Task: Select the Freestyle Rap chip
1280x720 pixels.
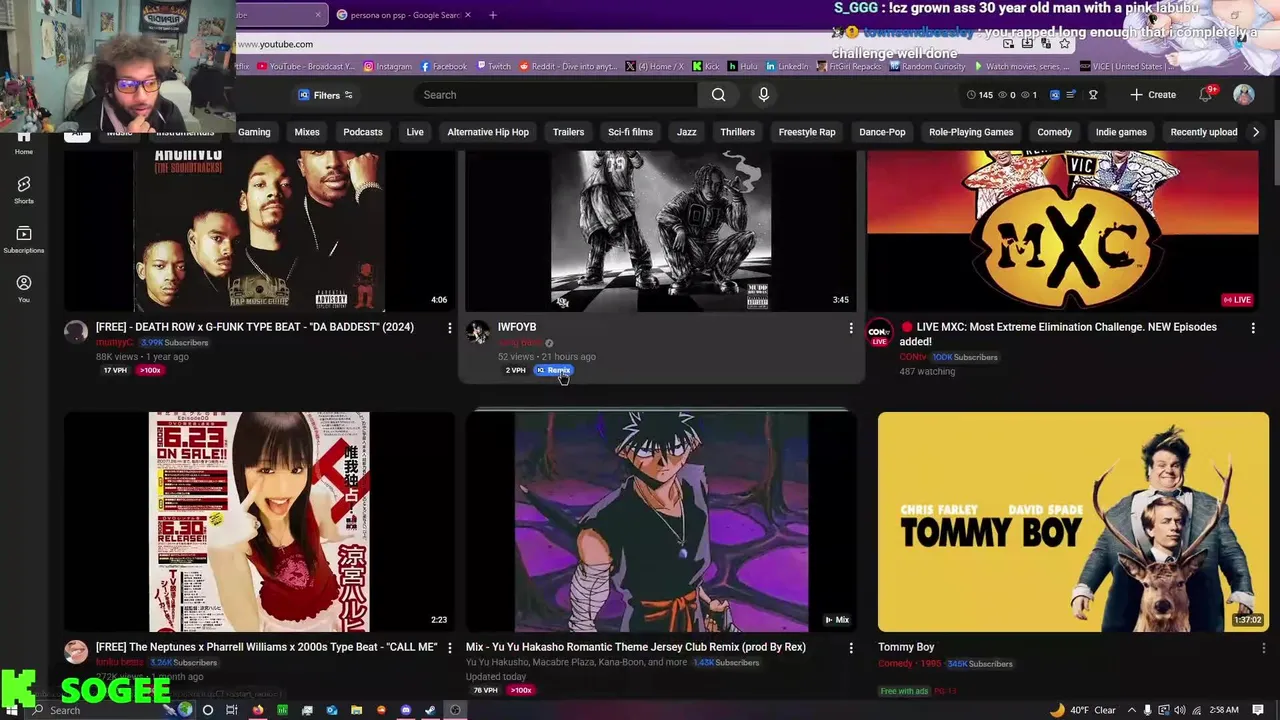Action: click(x=807, y=132)
